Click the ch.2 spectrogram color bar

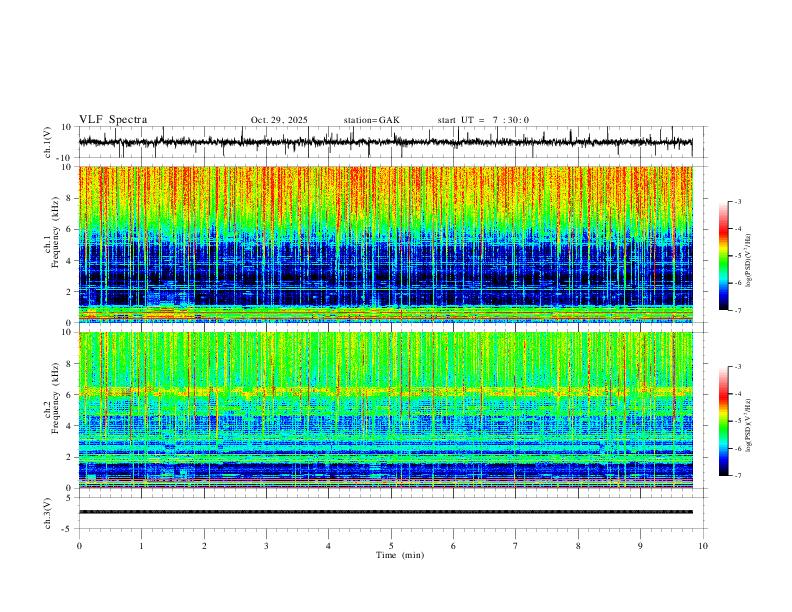coord(723,421)
